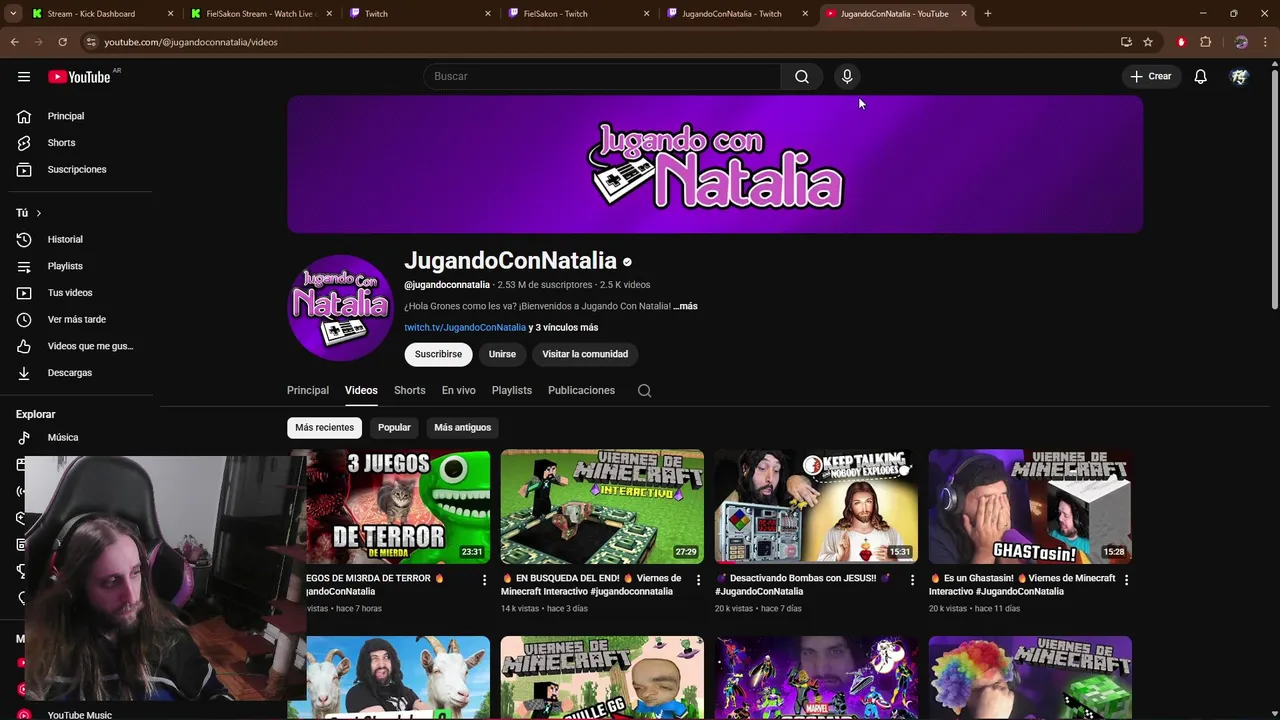Open options menu for En Busqueda video
Screen dimensions: 1280x720
pos(698,580)
